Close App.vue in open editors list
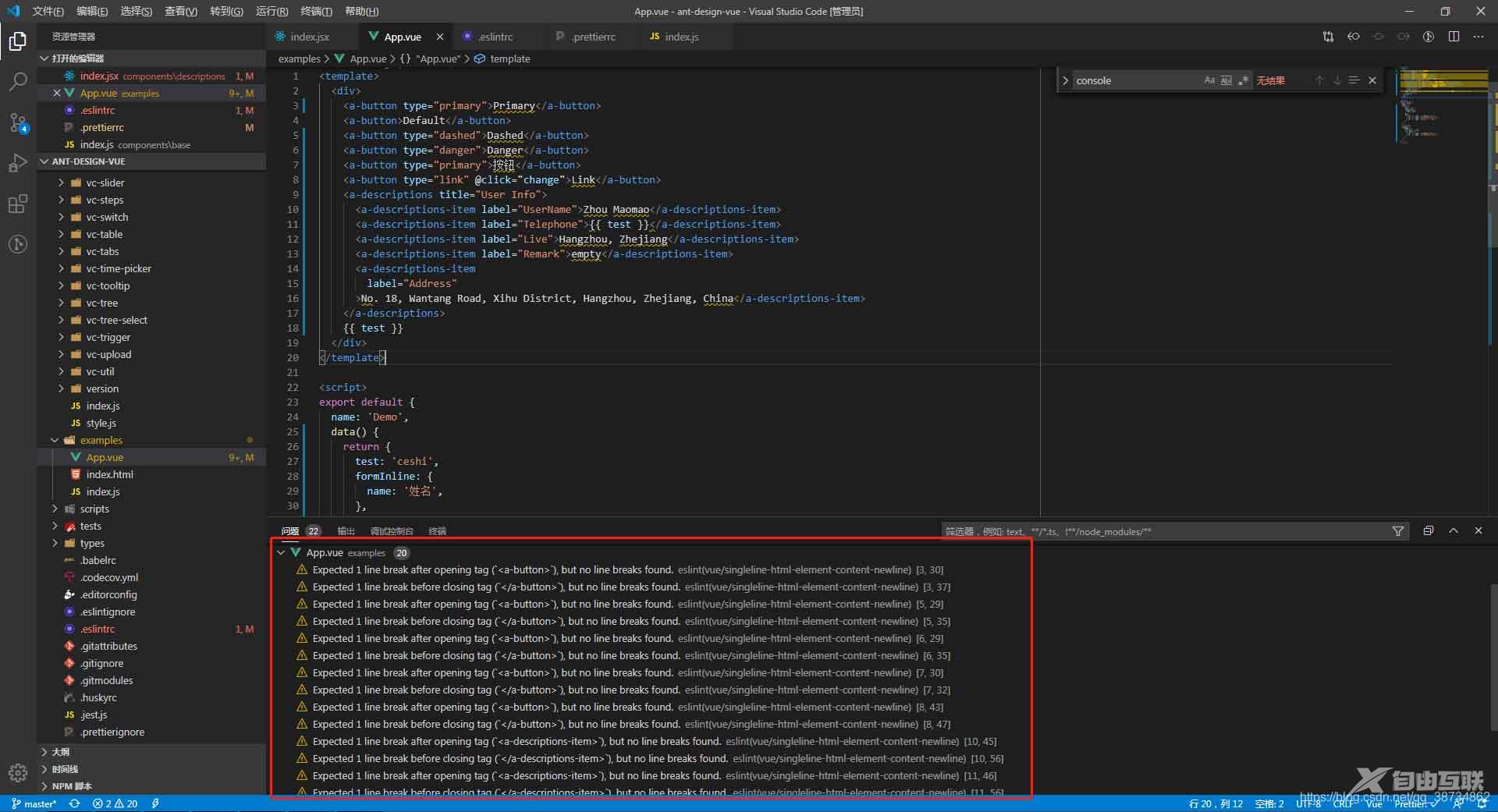1498x812 pixels. (57, 93)
